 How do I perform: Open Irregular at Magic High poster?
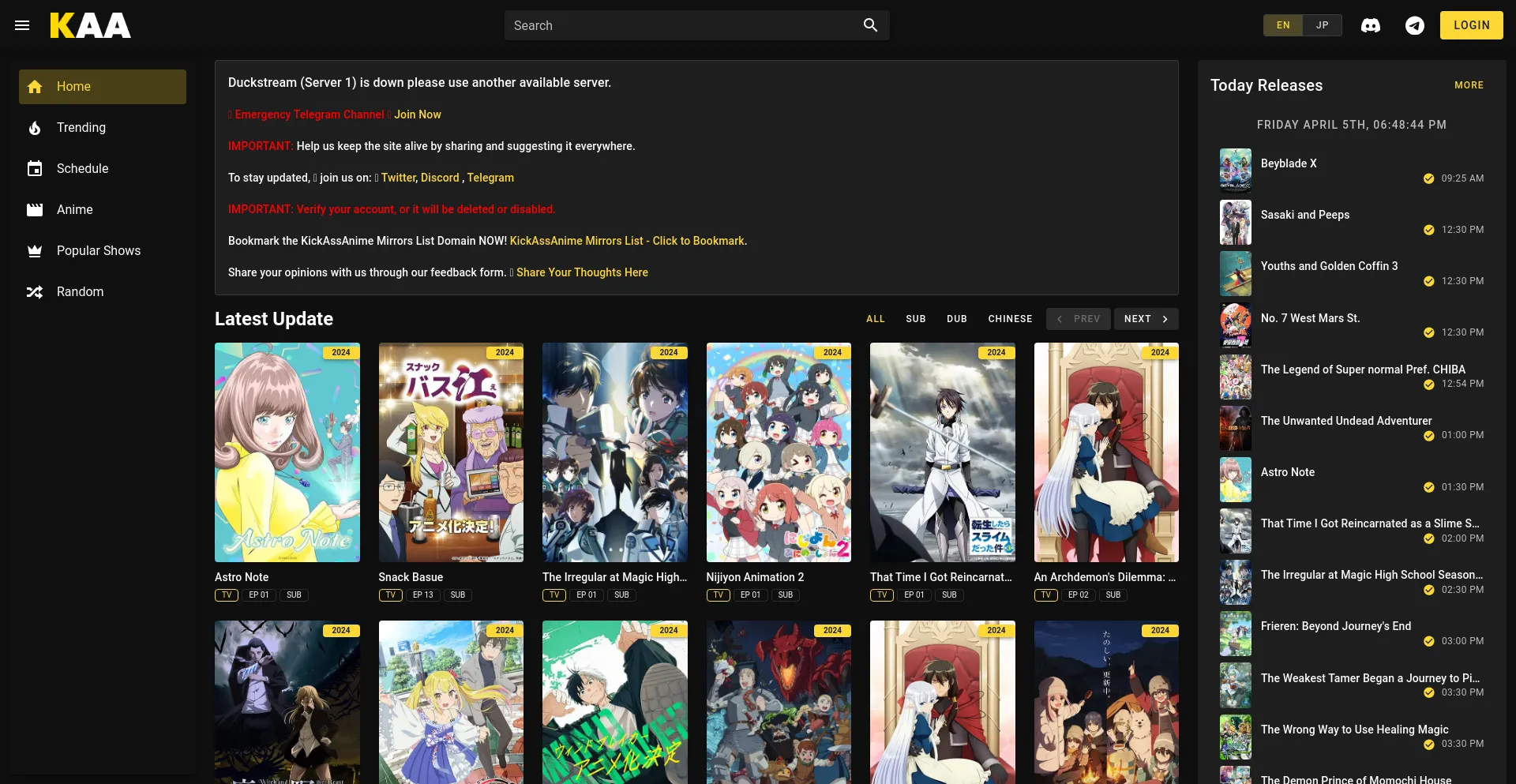click(x=615, y=452)
